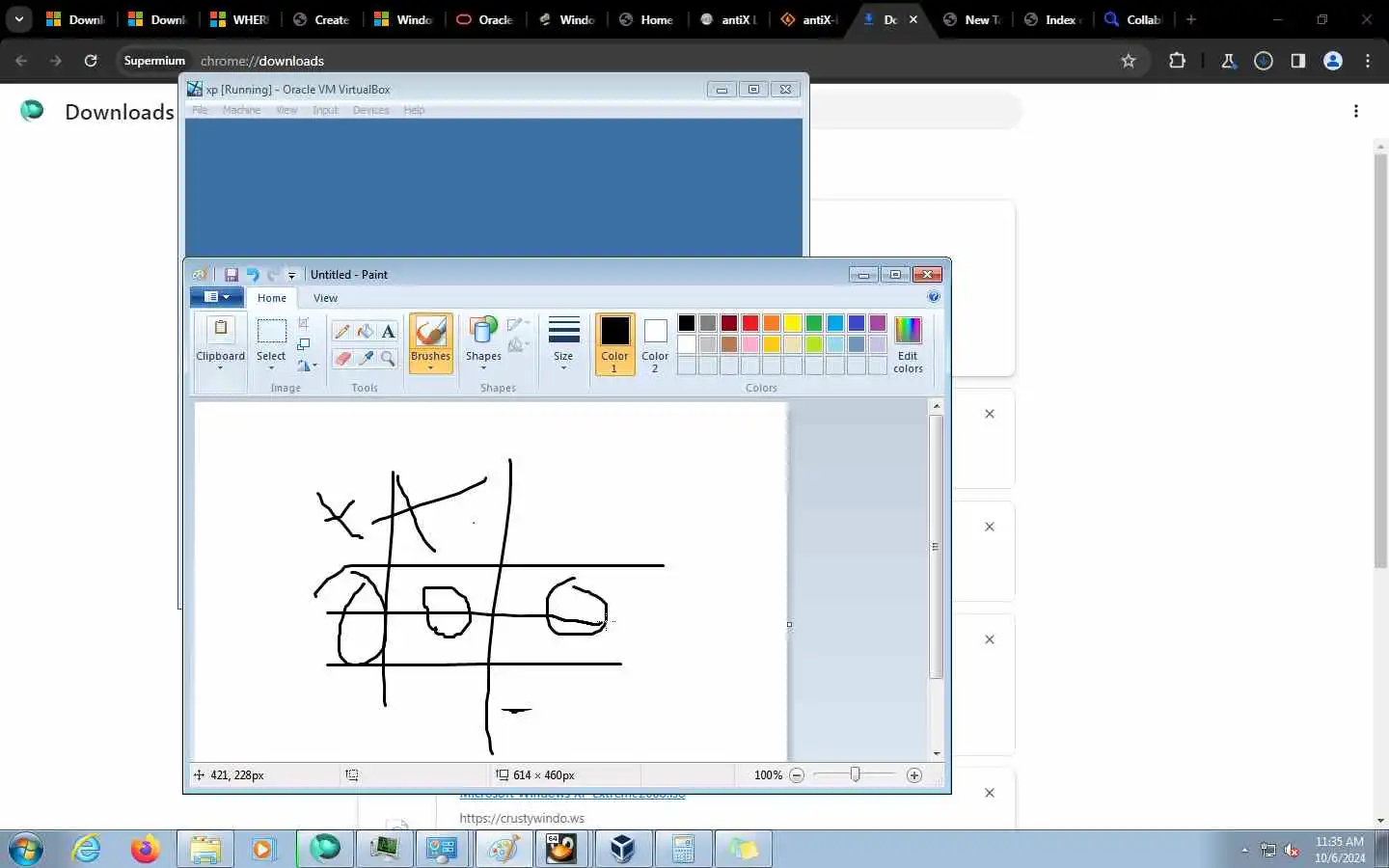The width and height of the screenshot is (1389, 868).
Task: Pick the purple color swatch
Action: tap(878, 323)
